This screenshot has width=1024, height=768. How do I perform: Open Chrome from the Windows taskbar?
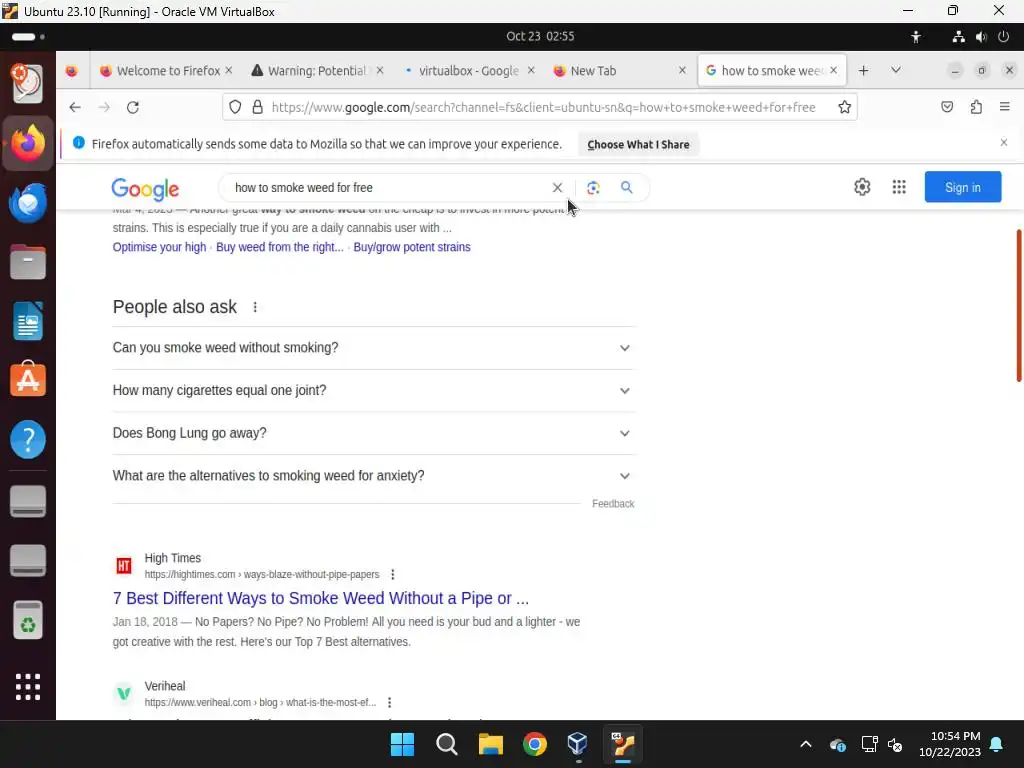(535, 744)
